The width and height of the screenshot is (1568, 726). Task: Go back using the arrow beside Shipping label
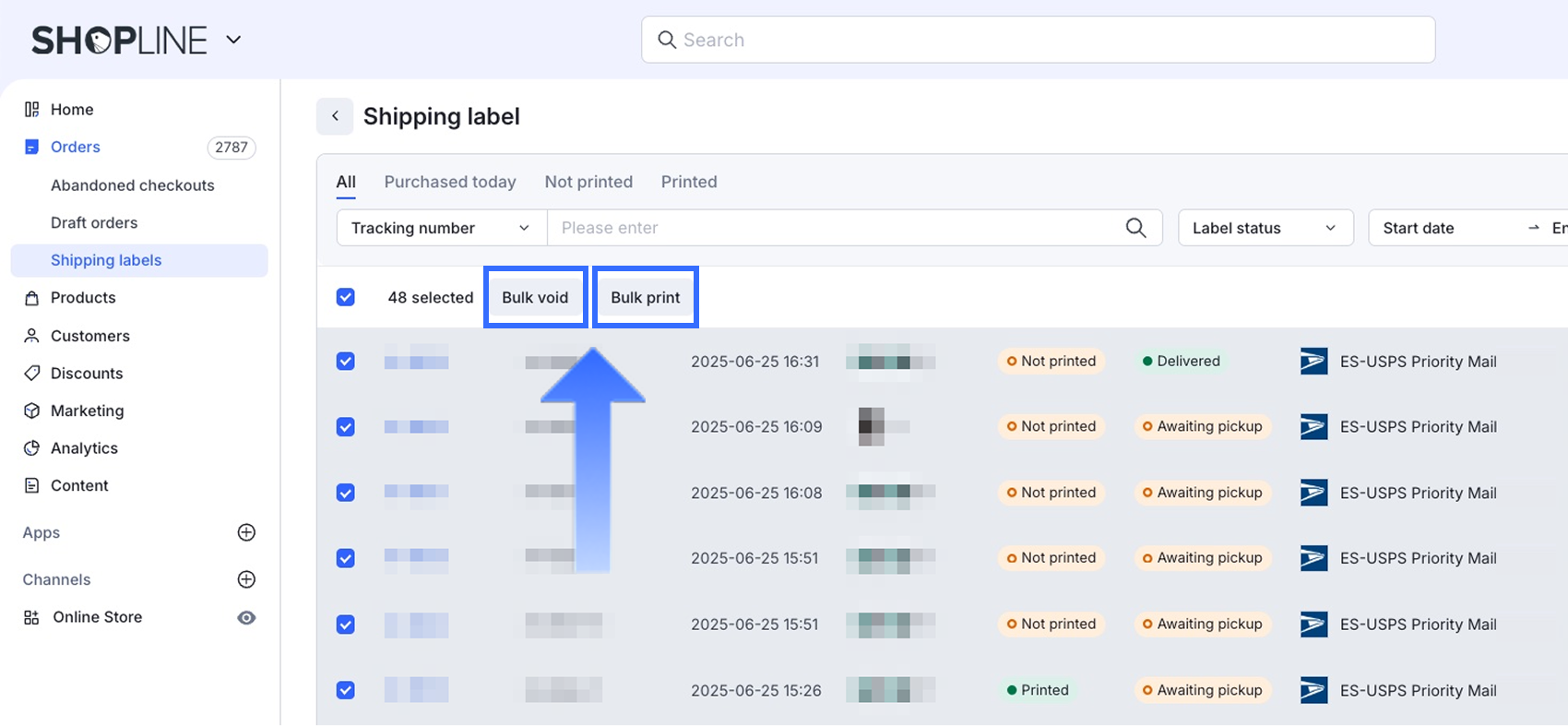click(335, 116)
